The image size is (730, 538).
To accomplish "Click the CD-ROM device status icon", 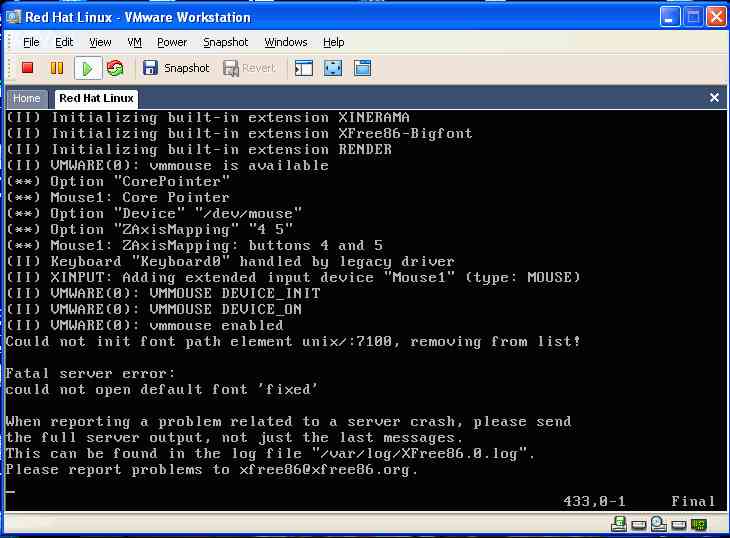I will coord(658,524).
